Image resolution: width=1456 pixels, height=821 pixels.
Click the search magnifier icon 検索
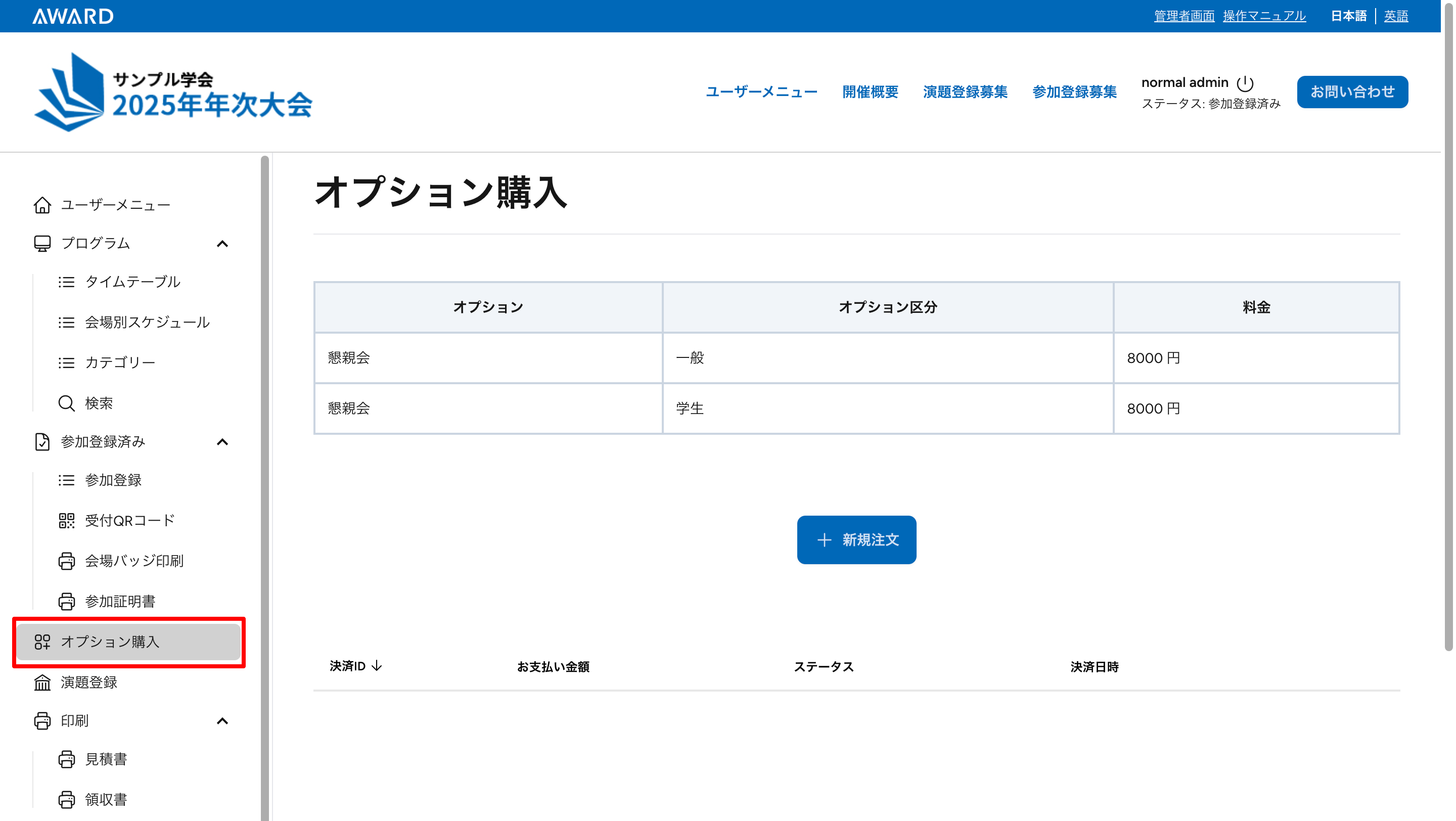[66, 403]
